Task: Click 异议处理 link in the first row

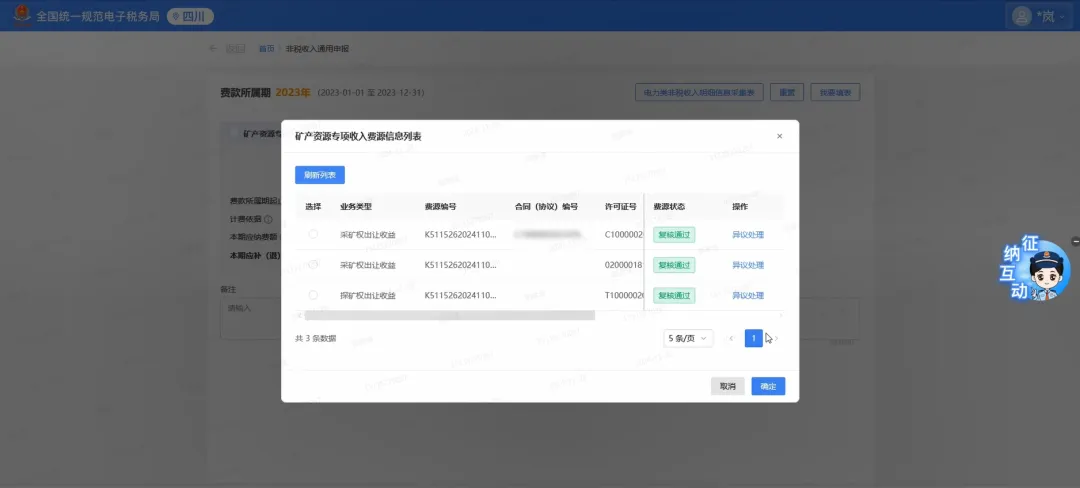Action: (747, 235)
